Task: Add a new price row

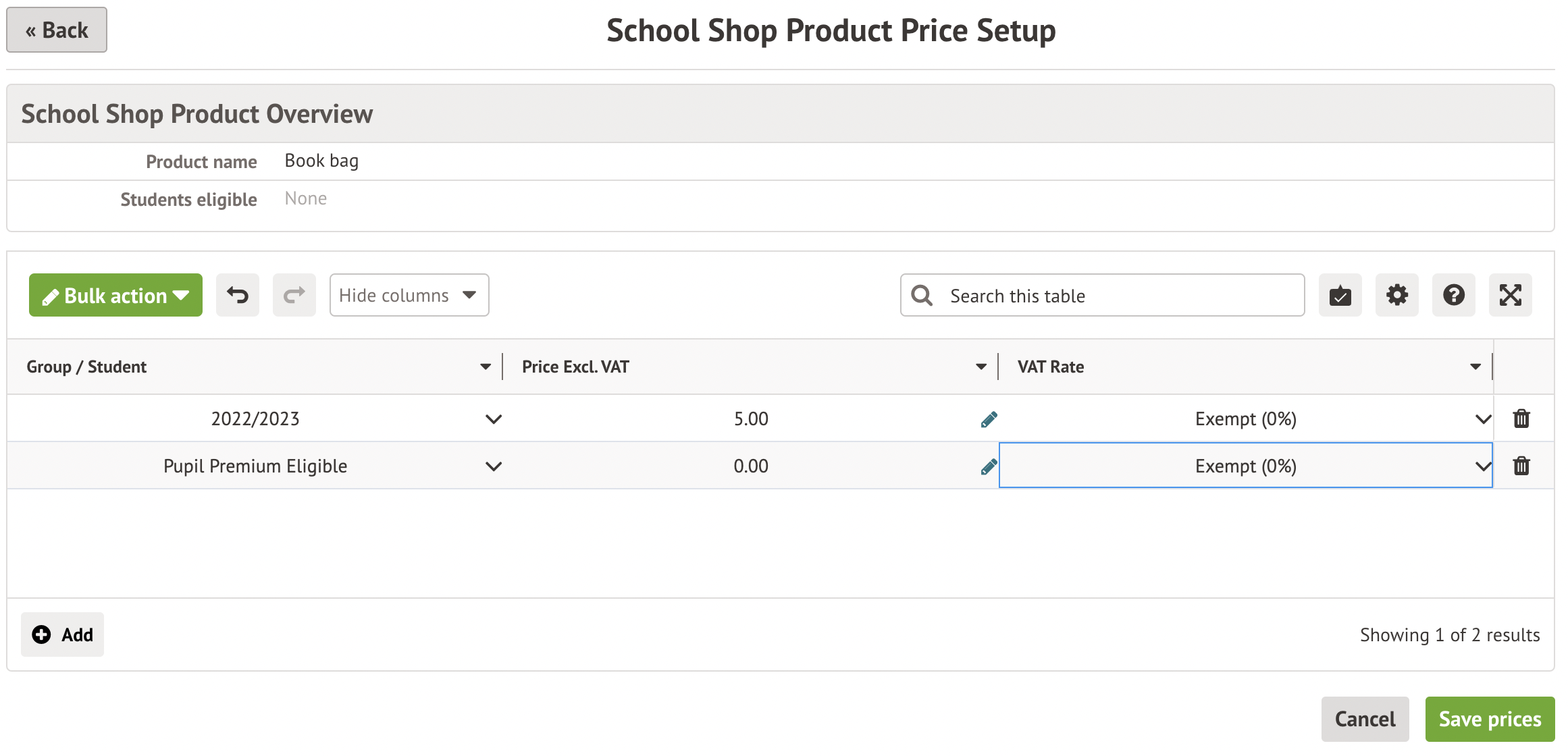Action: click(63, 634)
